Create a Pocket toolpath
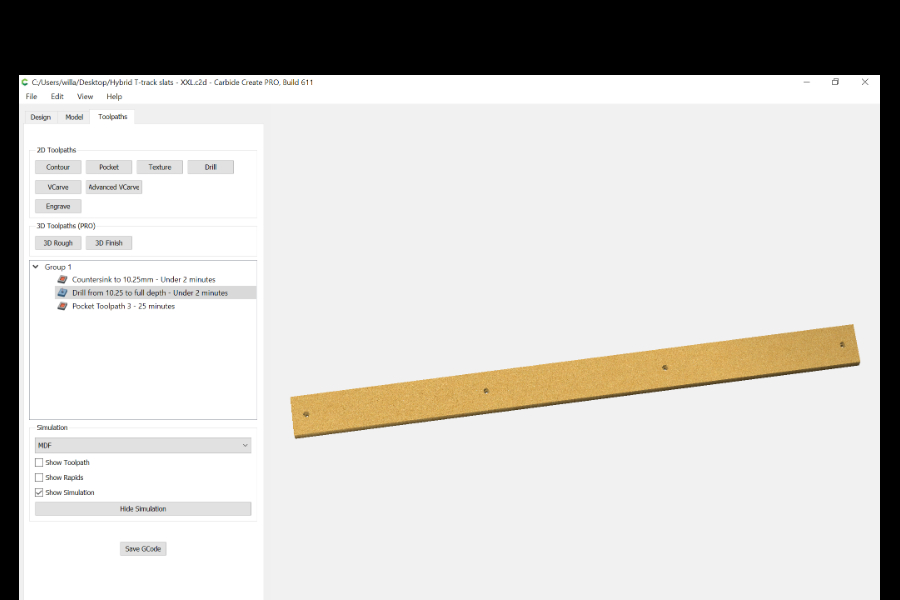The image size is (900, 600). (109, 167)
